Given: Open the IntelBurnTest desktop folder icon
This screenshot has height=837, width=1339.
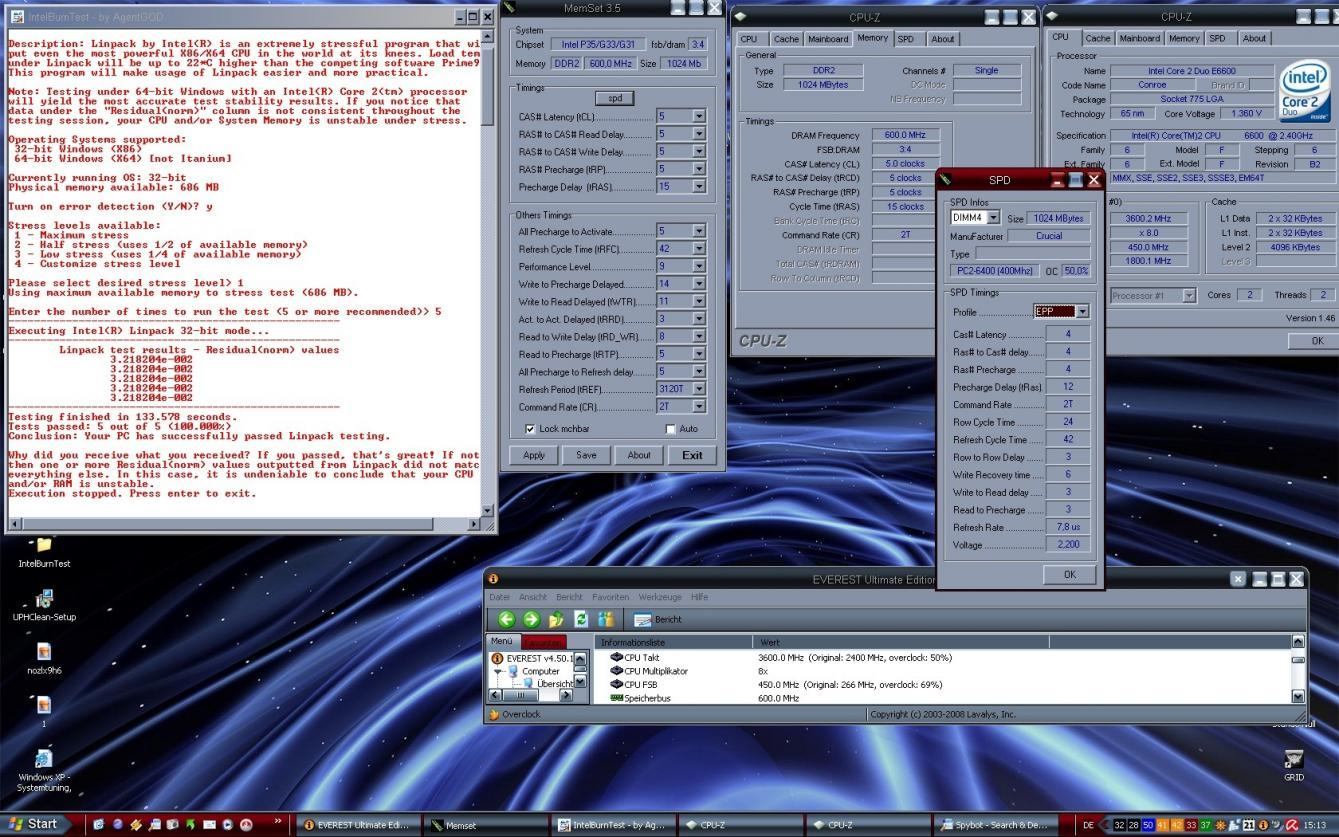Looking at the screenshot, I should (44, 545).
